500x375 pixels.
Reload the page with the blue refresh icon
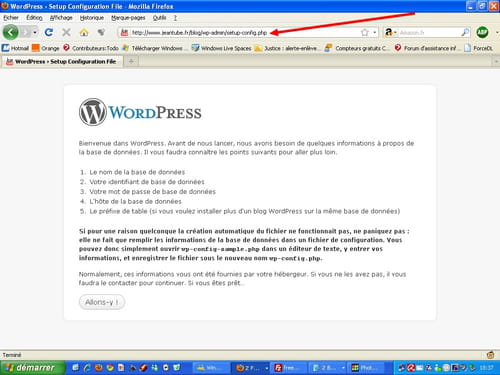tap(49, 32)
